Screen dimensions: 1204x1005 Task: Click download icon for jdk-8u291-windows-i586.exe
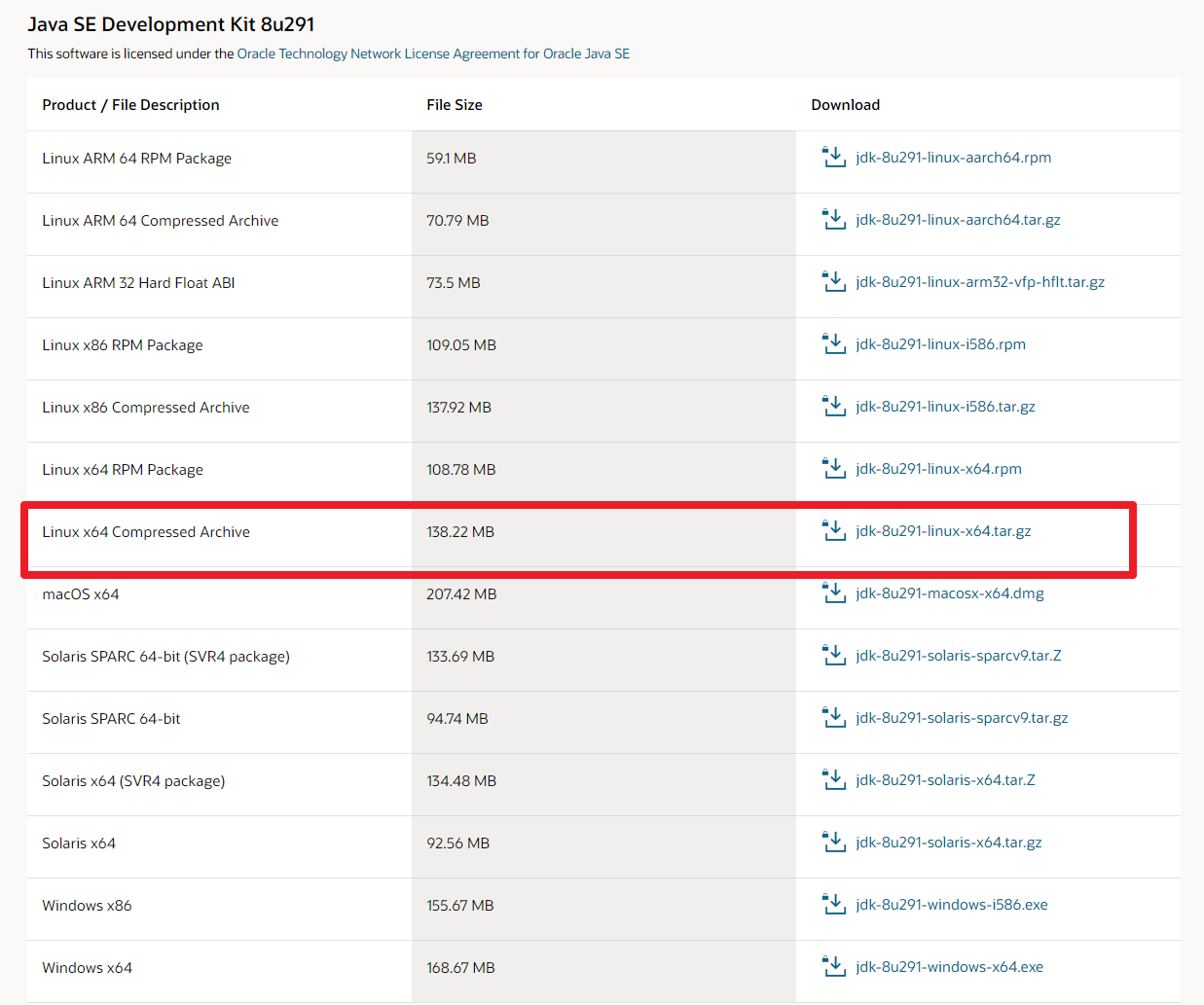click(834, 904)
